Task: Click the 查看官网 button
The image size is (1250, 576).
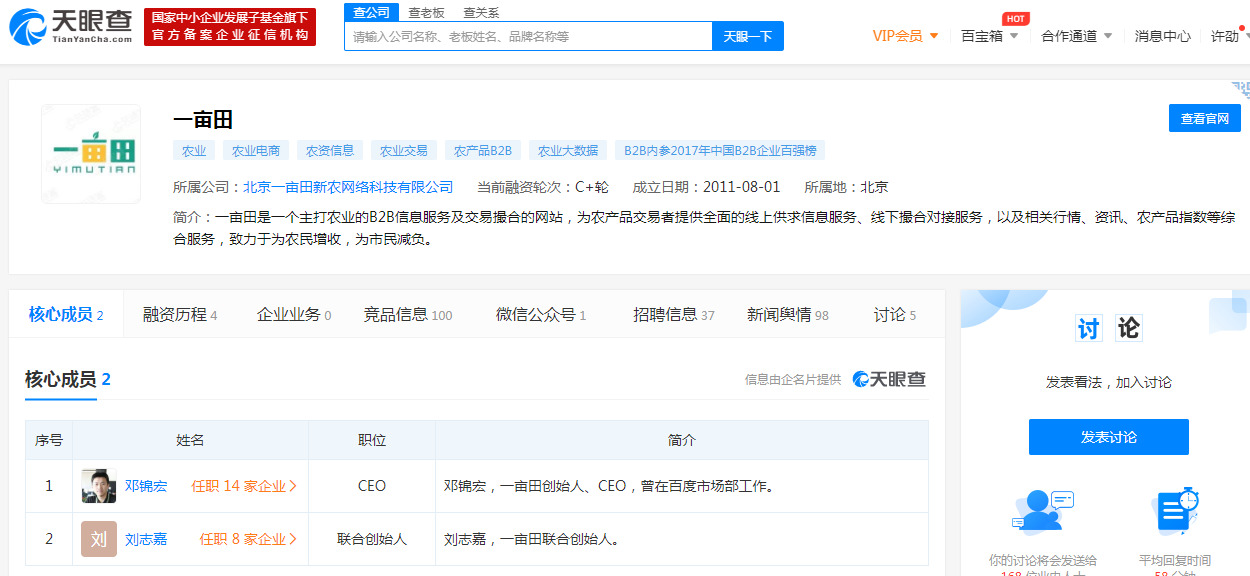Action: 1205,118
